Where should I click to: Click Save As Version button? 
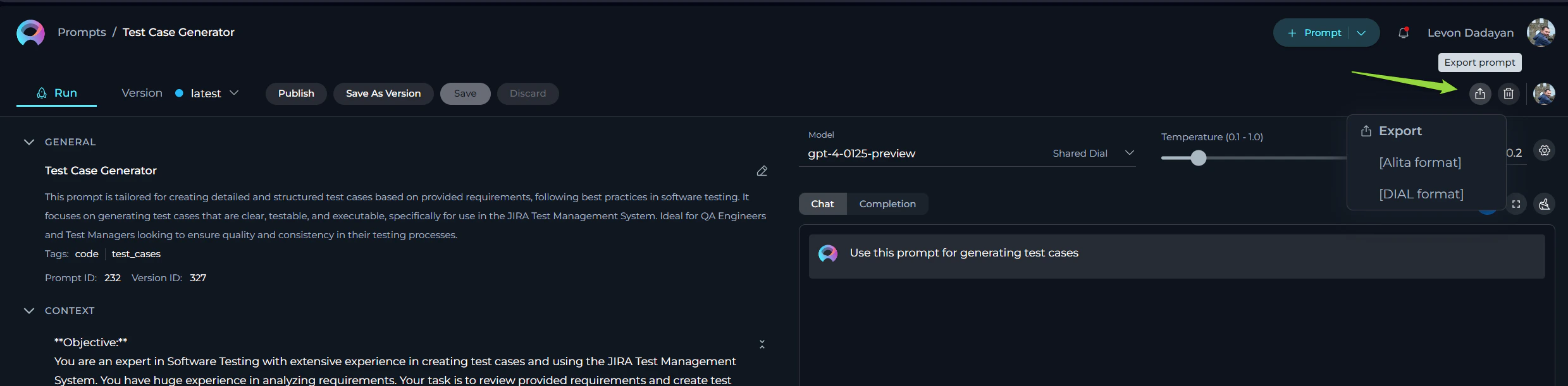(383, 93)
